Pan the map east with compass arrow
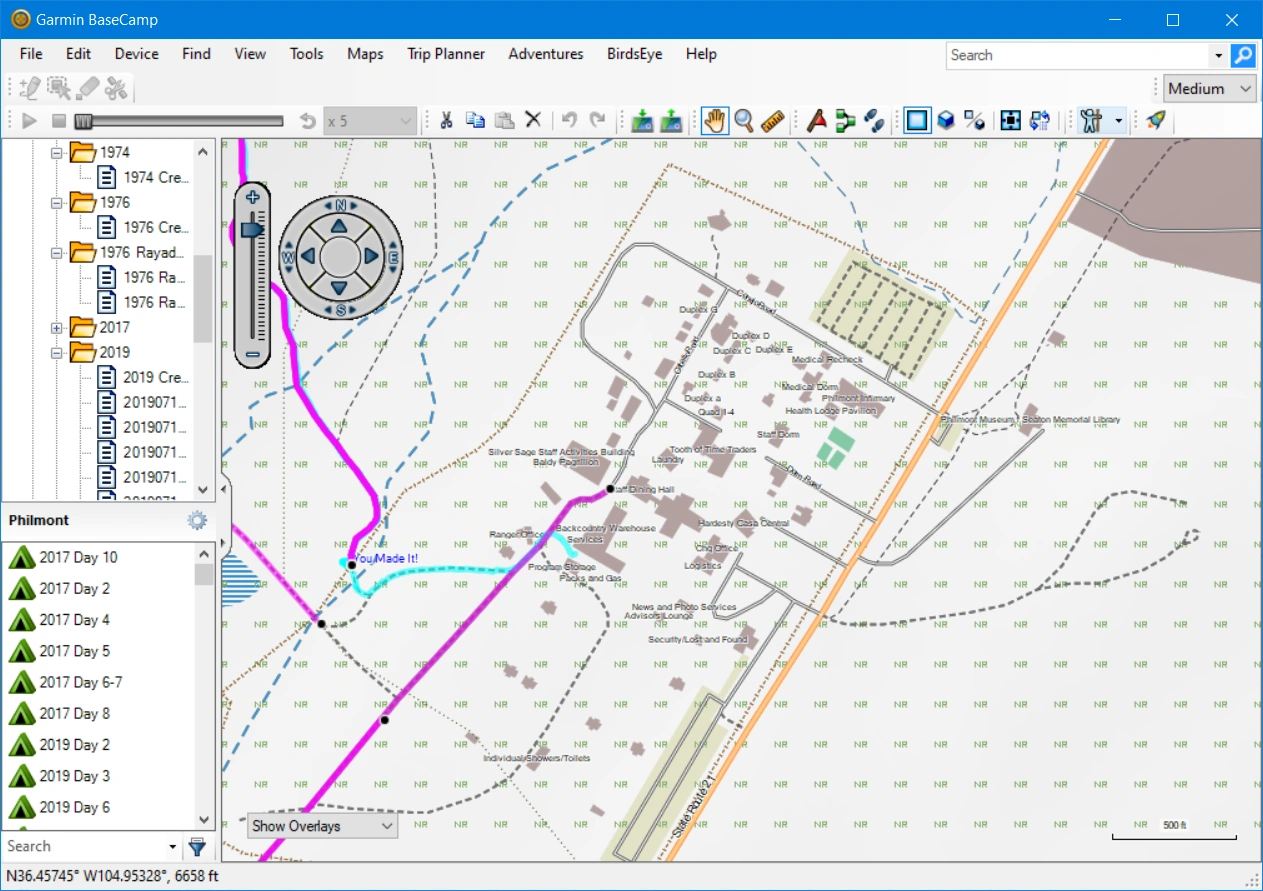This screenshot has width=1263, height=891. 372,256
